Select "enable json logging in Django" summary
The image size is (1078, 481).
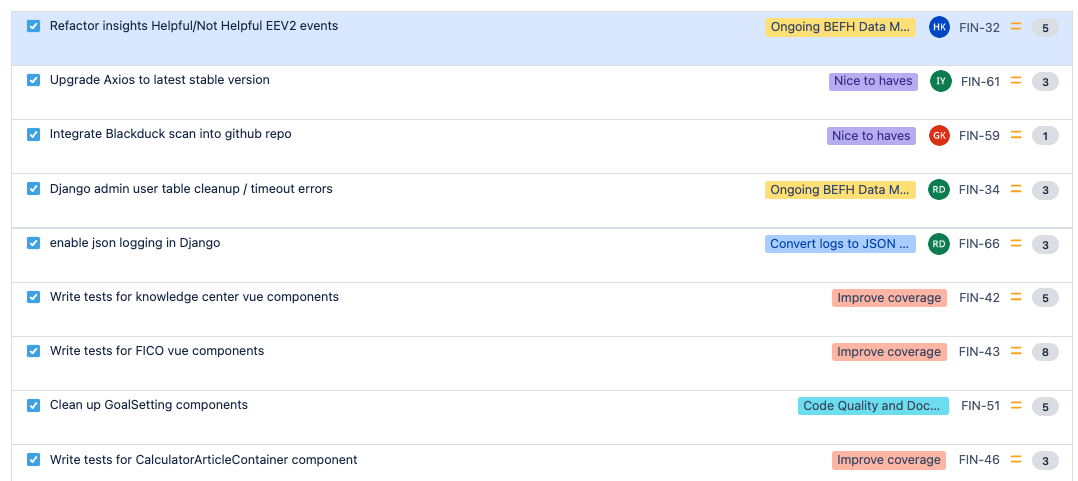coord(135,243)
